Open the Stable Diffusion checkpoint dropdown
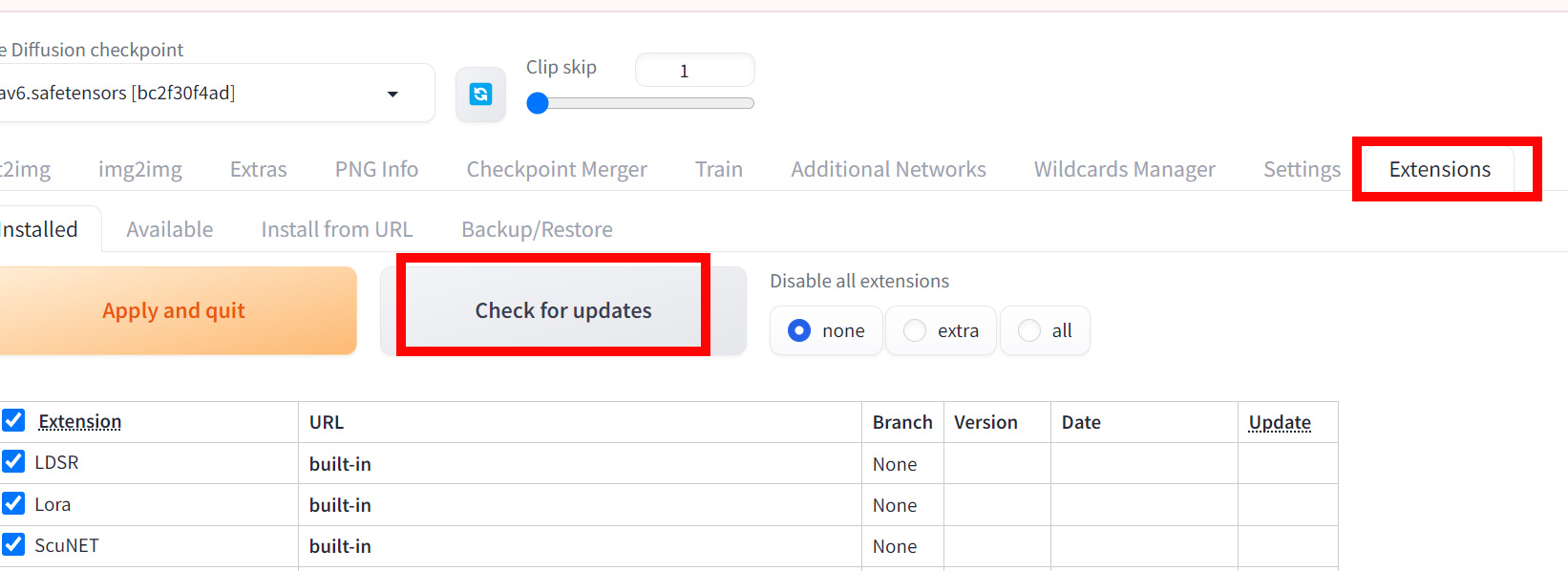The width and height of the screenshot is (1568, 571). click(x=392, y=94)
